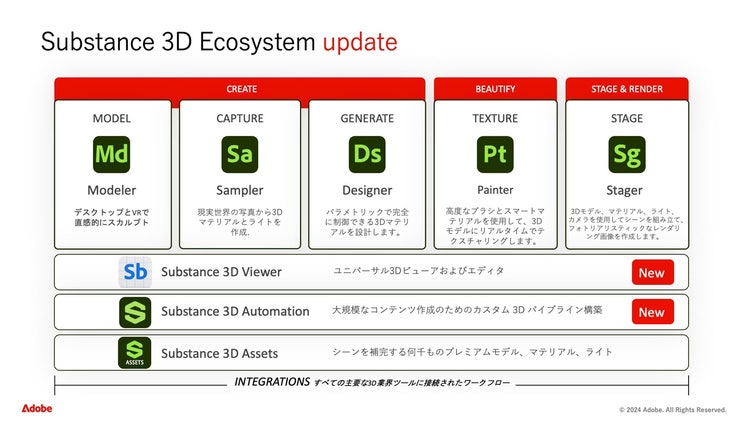Click the 2024 Adobe copyright notice
The image size is (750, 422).
673,410
